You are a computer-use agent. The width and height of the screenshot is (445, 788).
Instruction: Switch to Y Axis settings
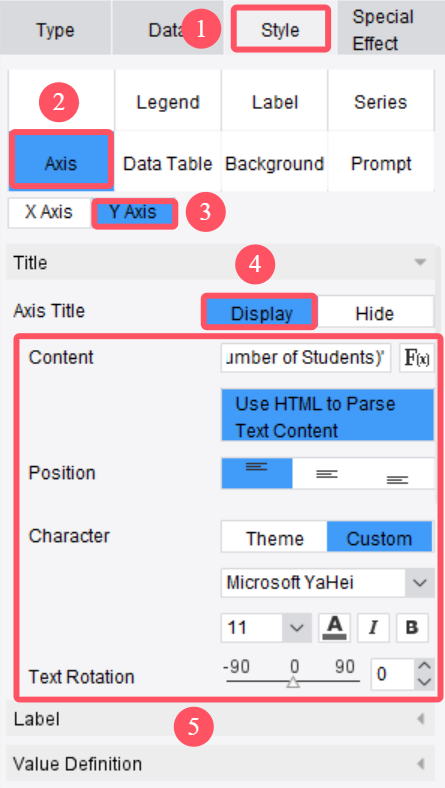(x=134, y=212)
